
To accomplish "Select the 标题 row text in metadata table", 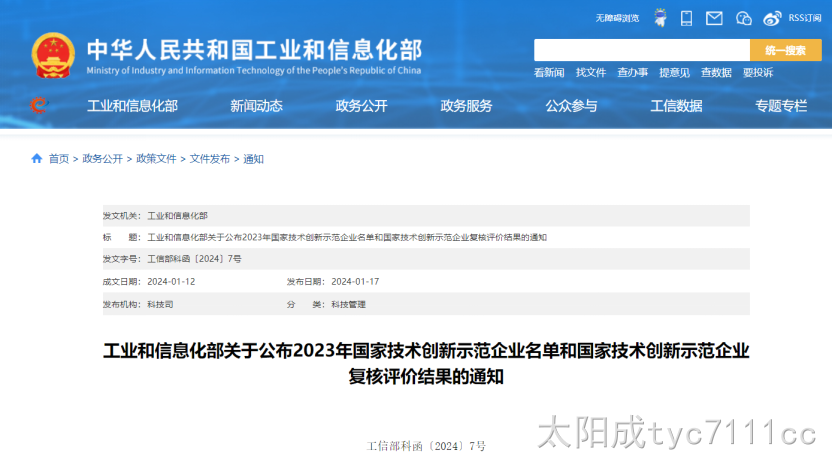I will coord(347,237).
